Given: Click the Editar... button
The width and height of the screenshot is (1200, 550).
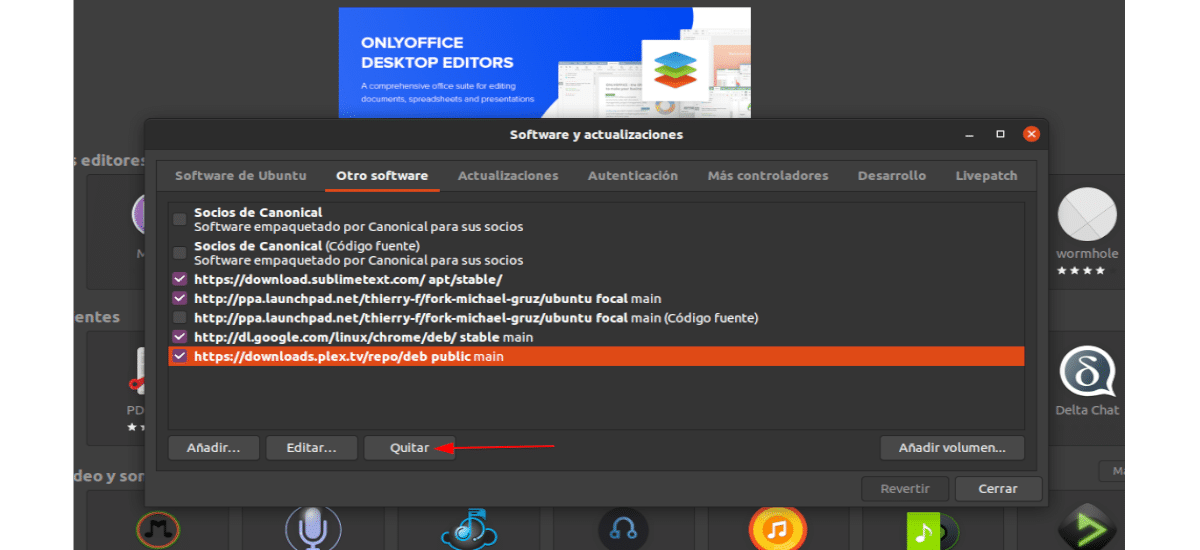Looking at the screenshot, I should (310, 448).
